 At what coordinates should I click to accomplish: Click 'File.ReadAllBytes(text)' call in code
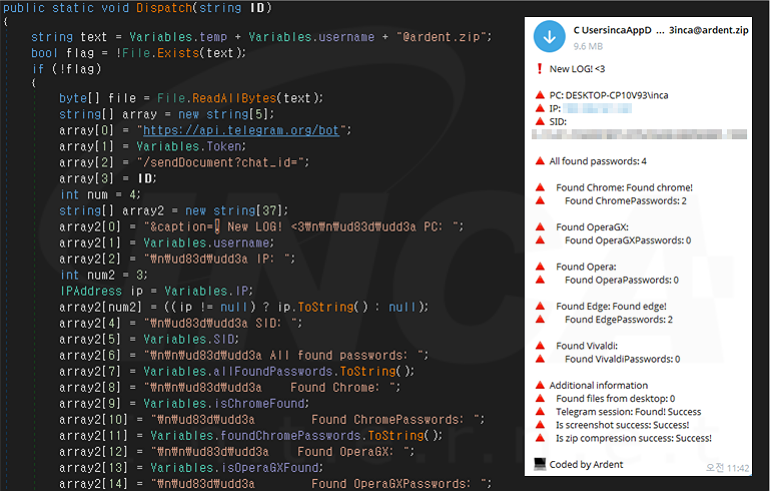(238, 98)
